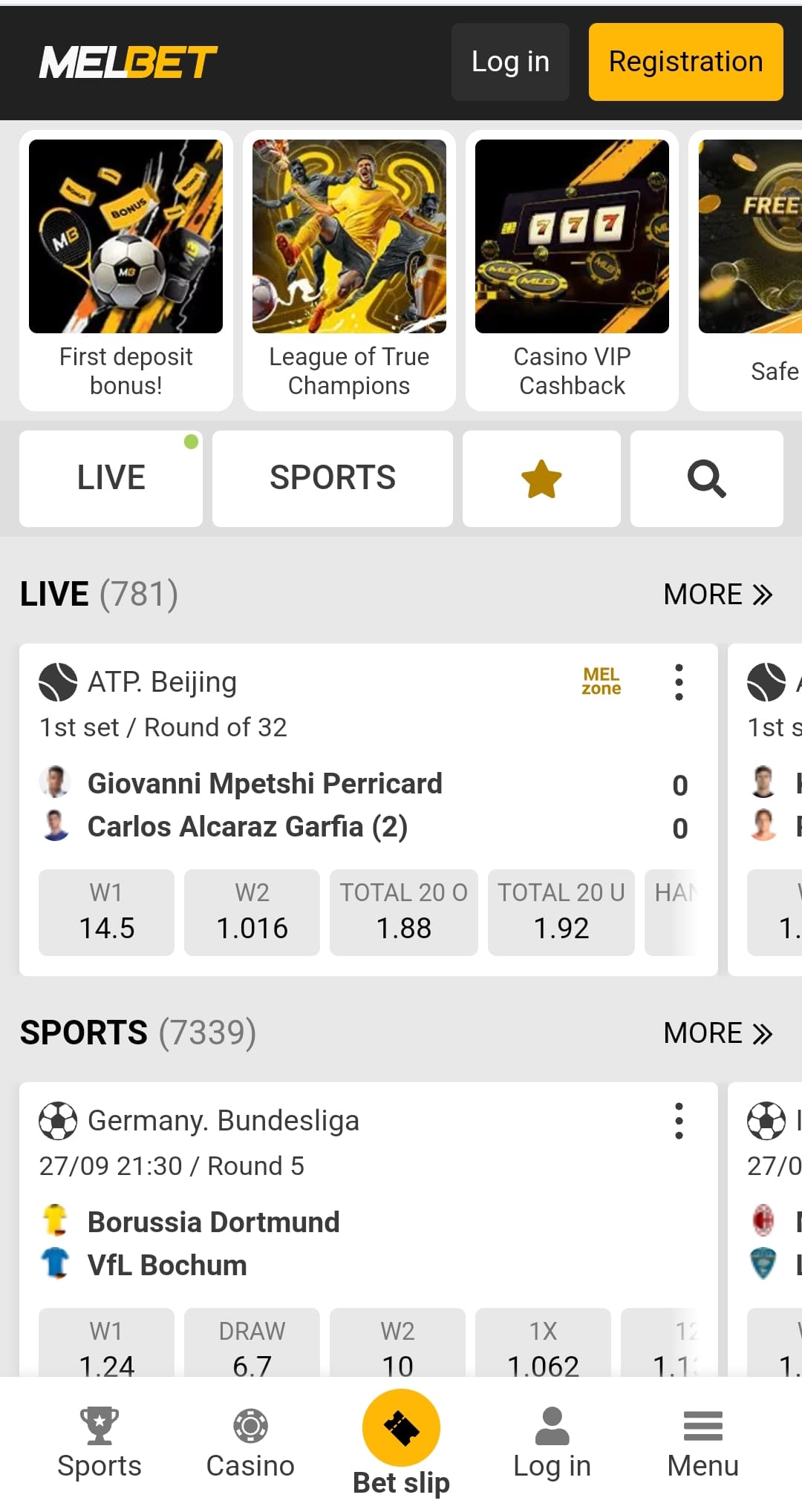Image resolution: width=802 pixels, height=1512 pixels.
Task: Select W1 odds 14.5 for Perricard
Action: pos(106,912)
